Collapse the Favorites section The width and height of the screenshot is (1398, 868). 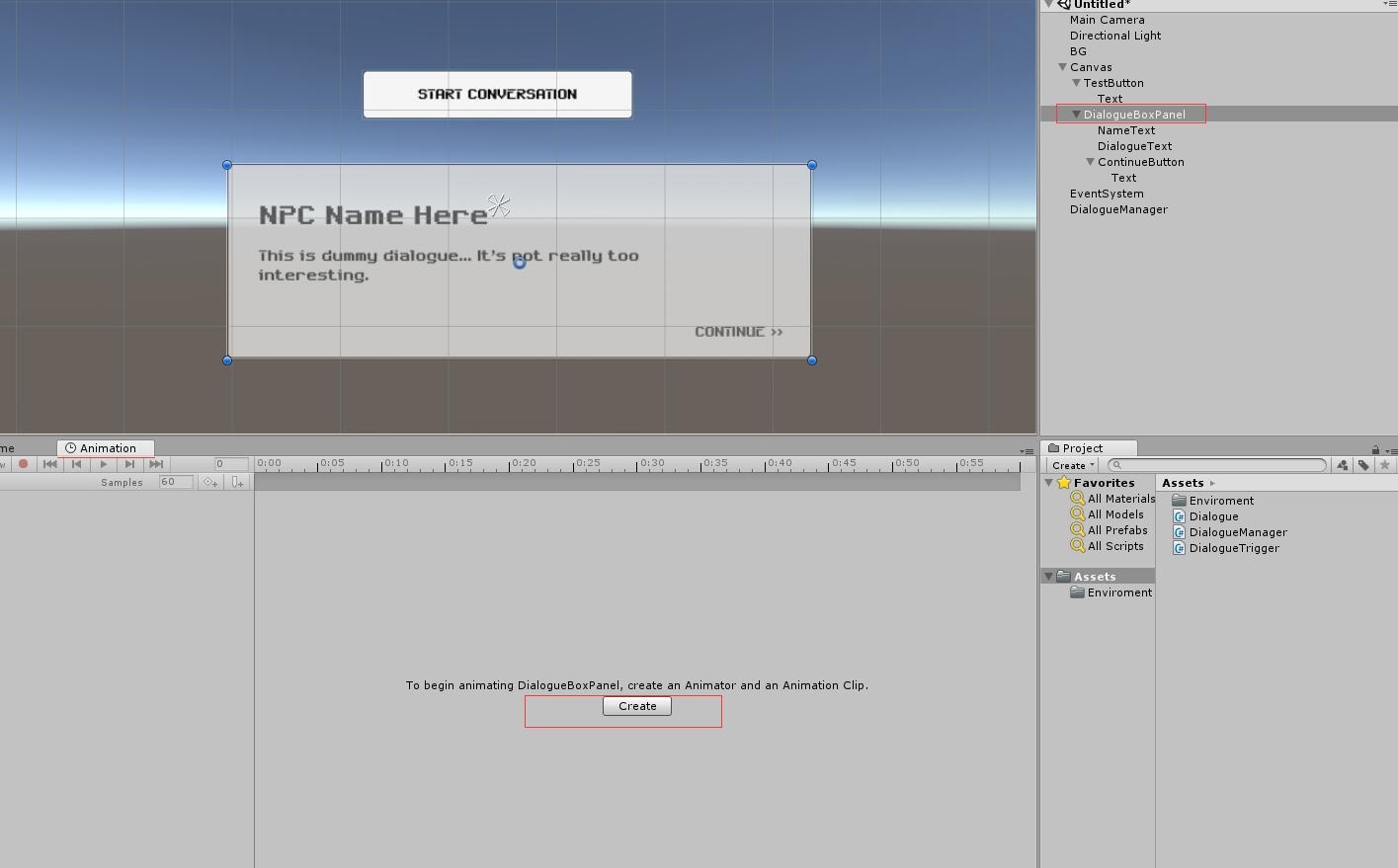pyautogui.click(x=1049, y=483)
